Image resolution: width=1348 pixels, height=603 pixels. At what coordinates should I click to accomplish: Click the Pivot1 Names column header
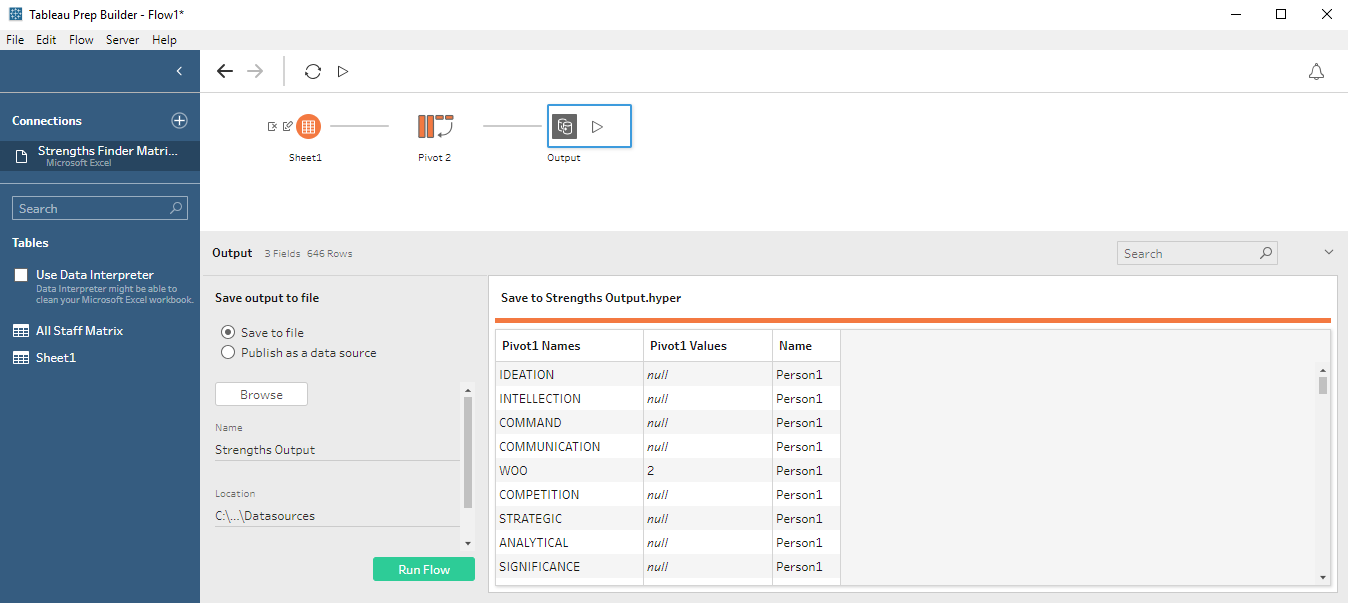point(569,346)
